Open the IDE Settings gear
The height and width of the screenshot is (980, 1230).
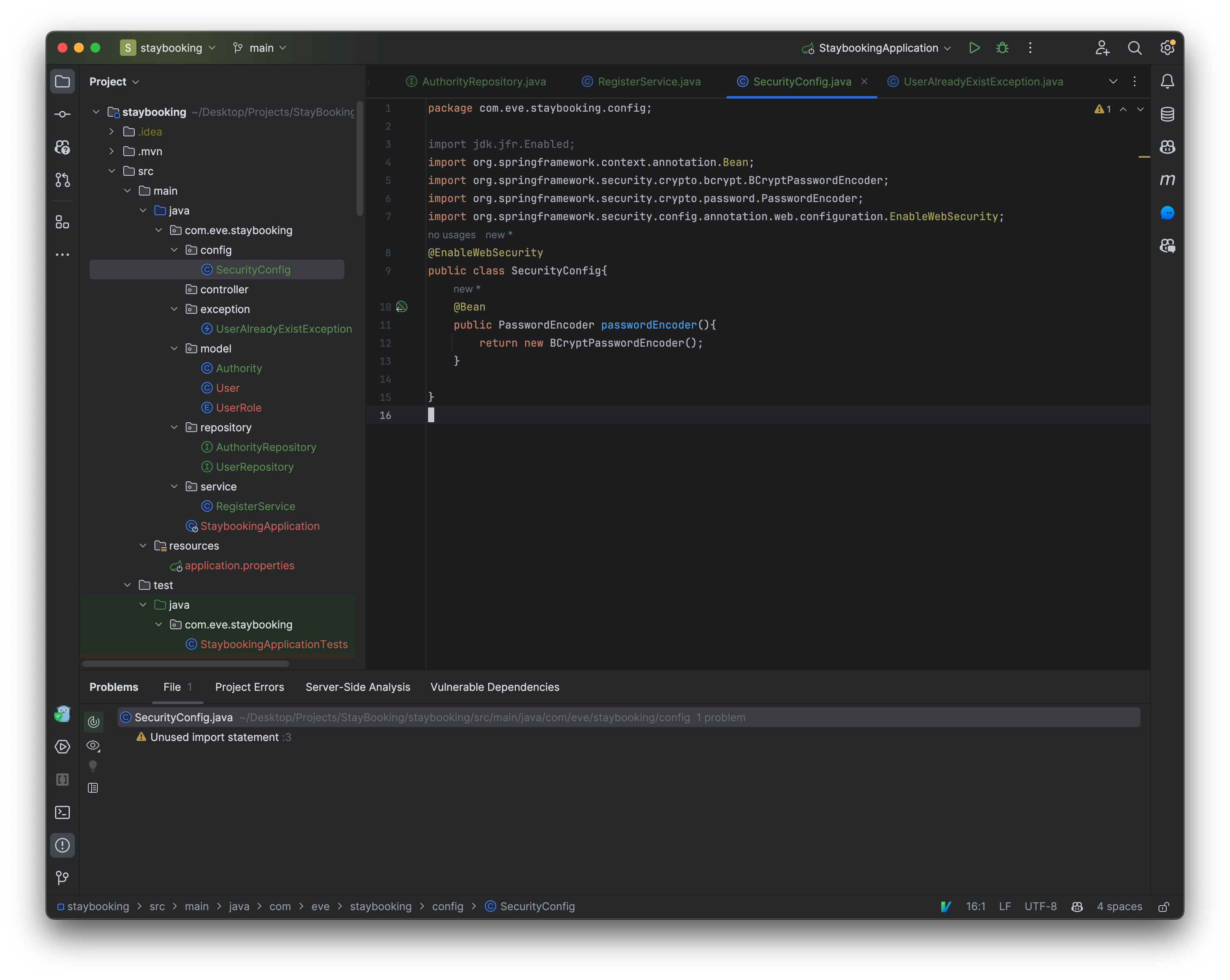tap(1167, 48)
